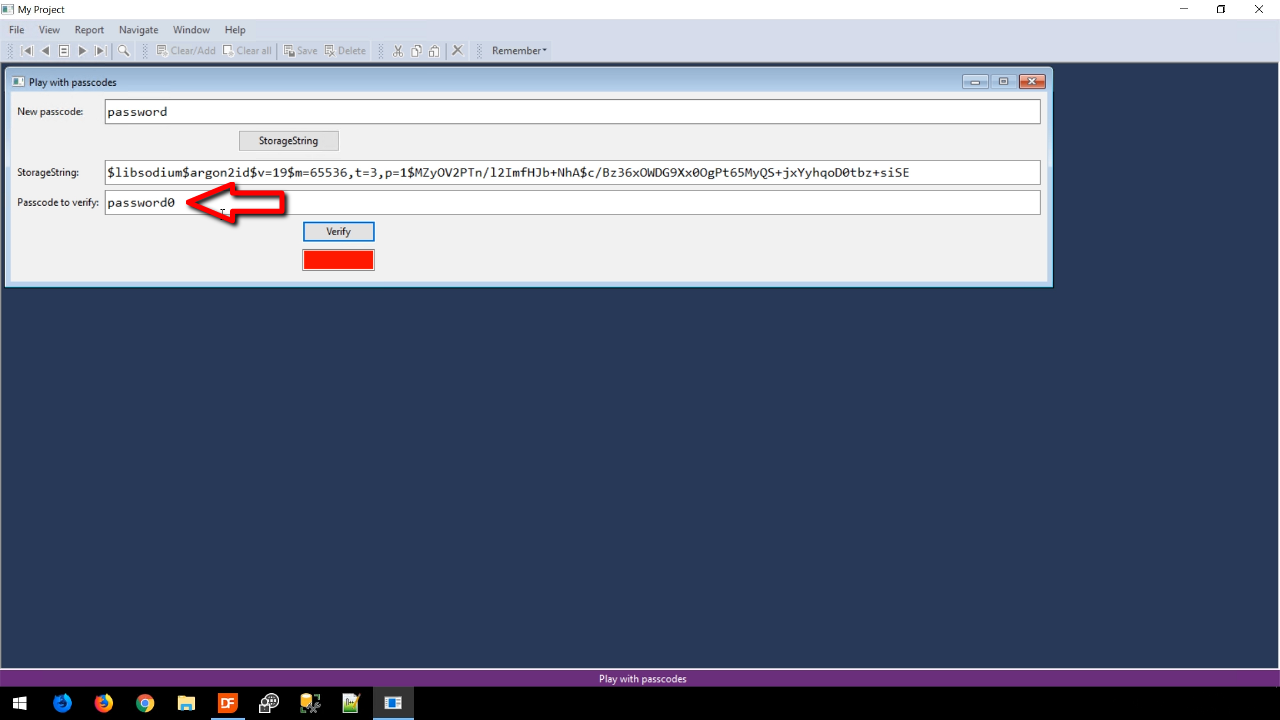Go to the first record using the toolbar
This screenshot has height=720, width=1280.
[27, 51]
